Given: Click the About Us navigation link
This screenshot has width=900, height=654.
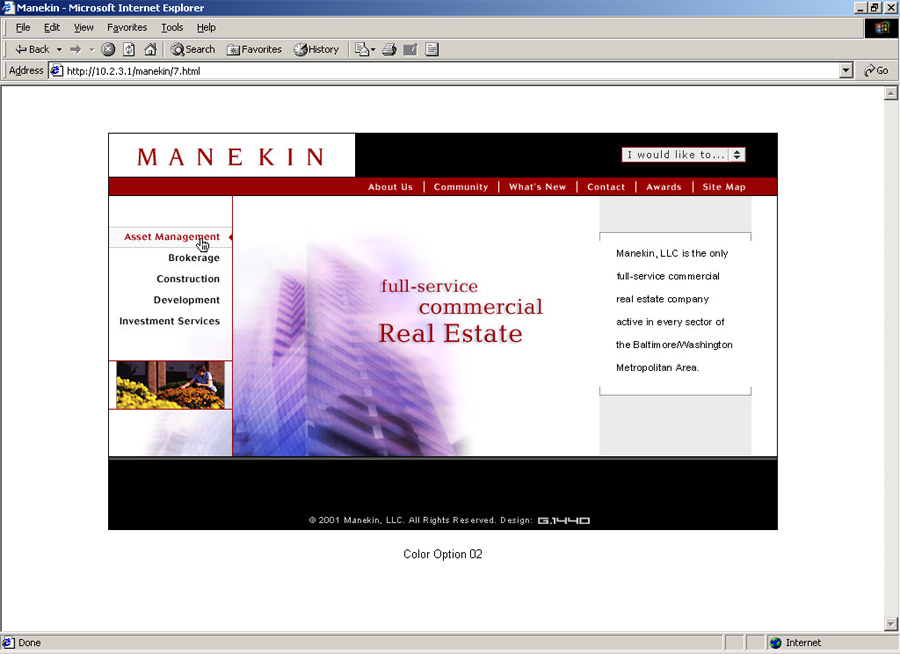Looking at the screenshot, I should pyautogui.click(x=390, y=187).
